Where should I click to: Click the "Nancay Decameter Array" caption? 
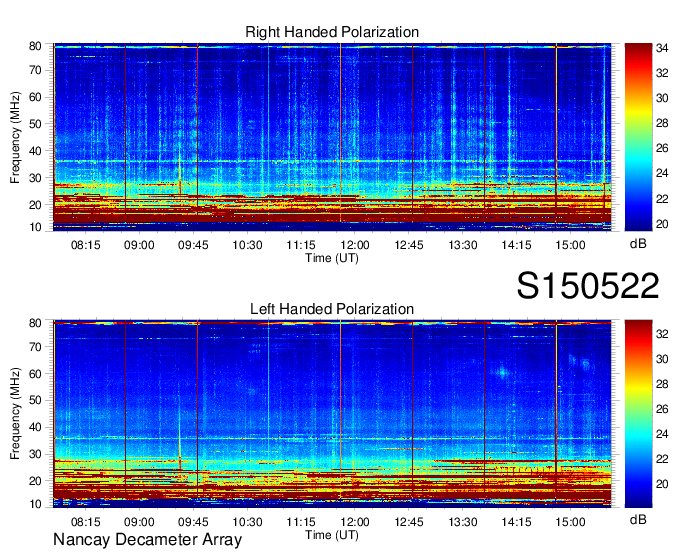pyautogui.click(x=147, y=540)
